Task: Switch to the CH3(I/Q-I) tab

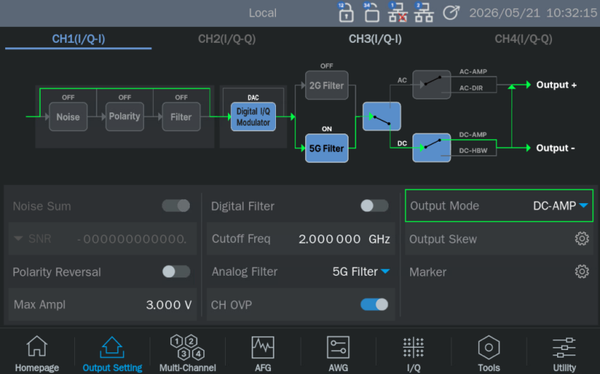Action: tap(375, 39)
